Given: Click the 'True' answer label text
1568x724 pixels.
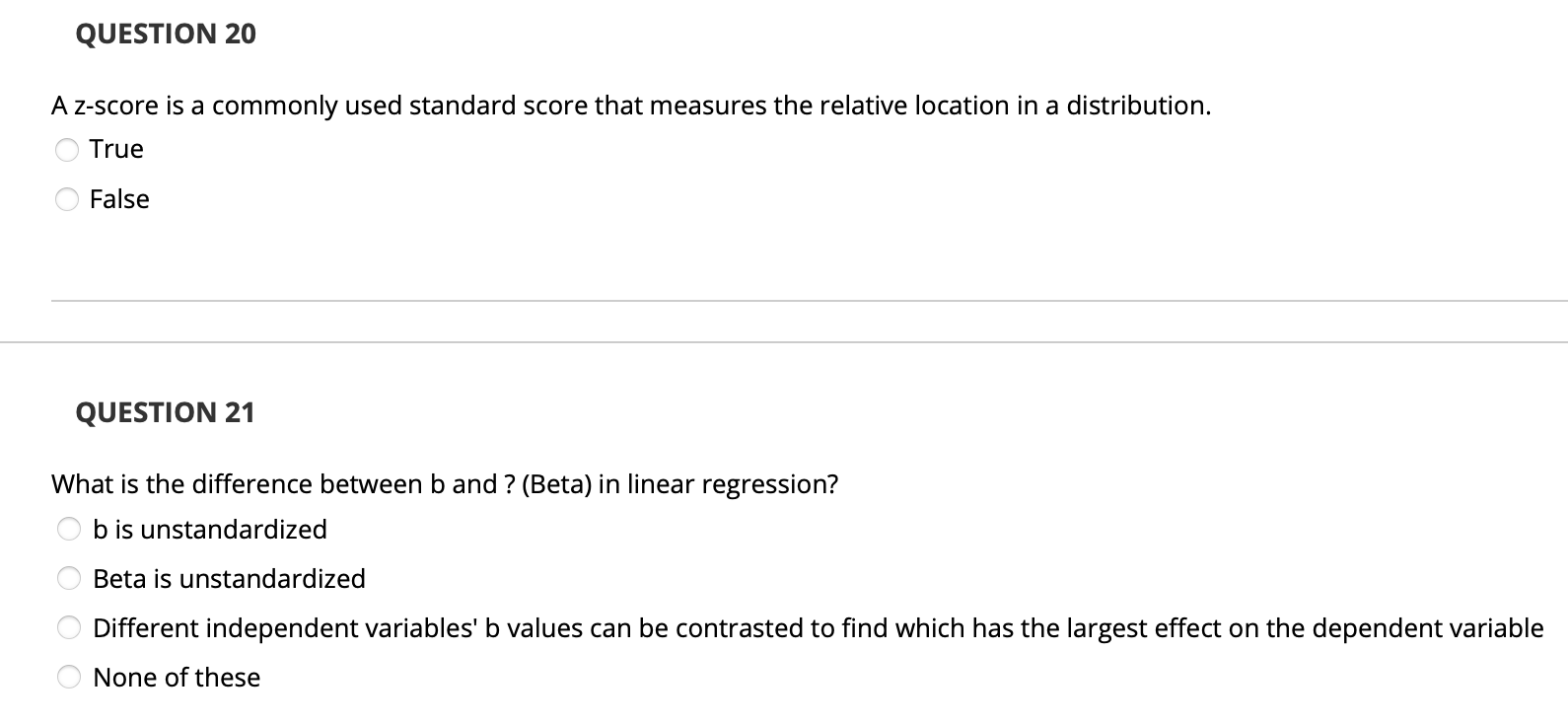Looking at the screenshot, I should point(115,149).
